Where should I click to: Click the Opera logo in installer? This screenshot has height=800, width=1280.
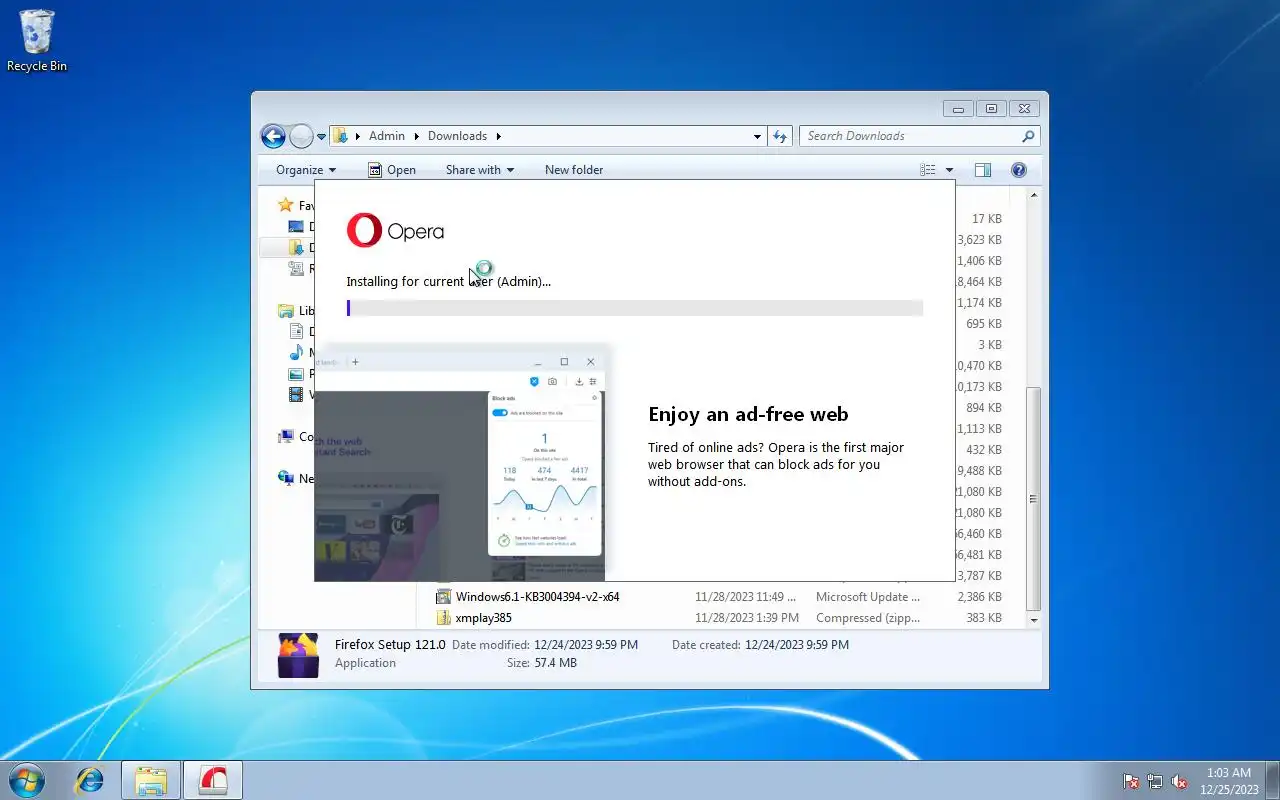395,231
